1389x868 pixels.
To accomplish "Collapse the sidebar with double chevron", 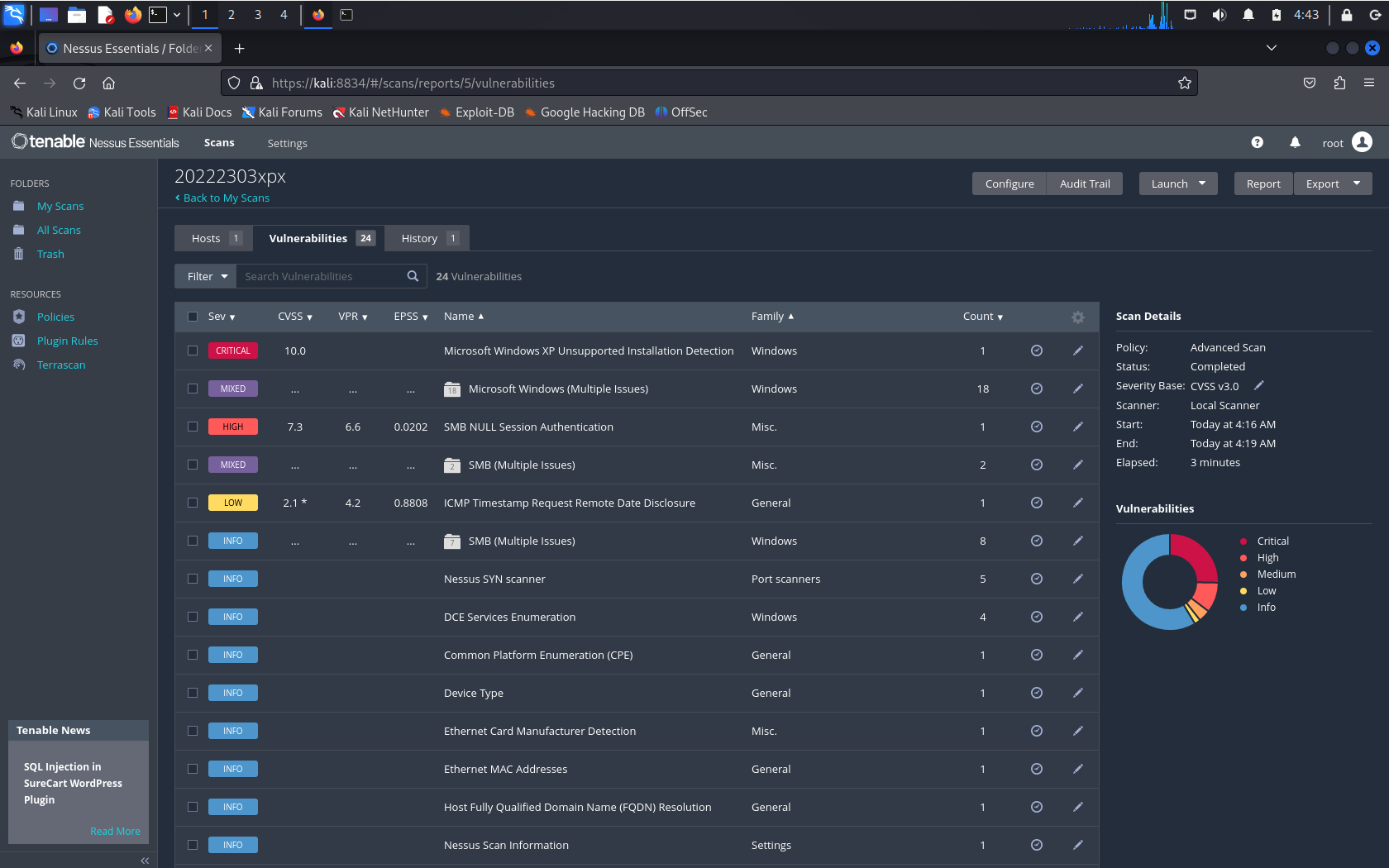I will point(145,861).
